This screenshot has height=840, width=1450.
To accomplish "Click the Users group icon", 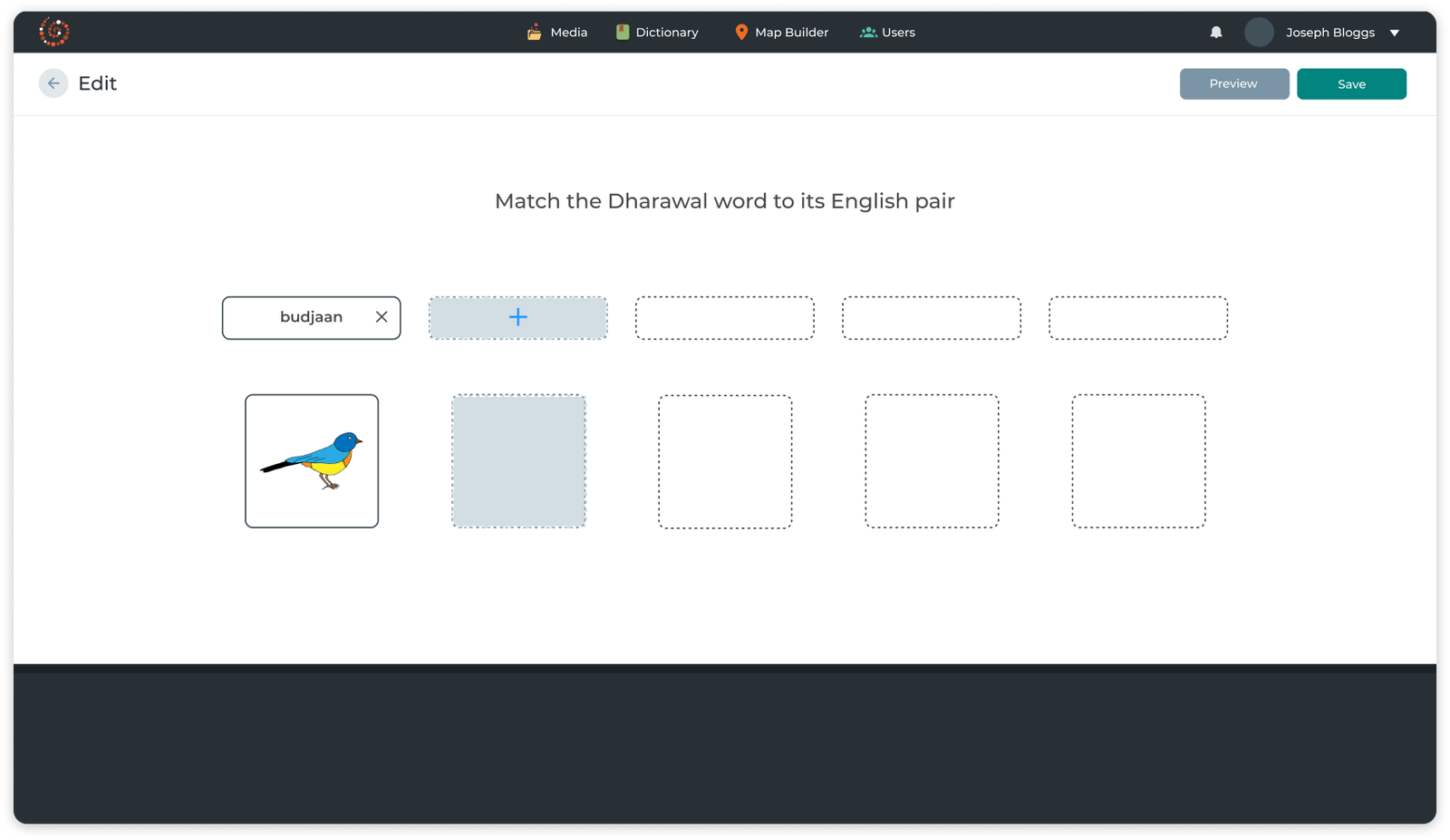I will (867, 32).
